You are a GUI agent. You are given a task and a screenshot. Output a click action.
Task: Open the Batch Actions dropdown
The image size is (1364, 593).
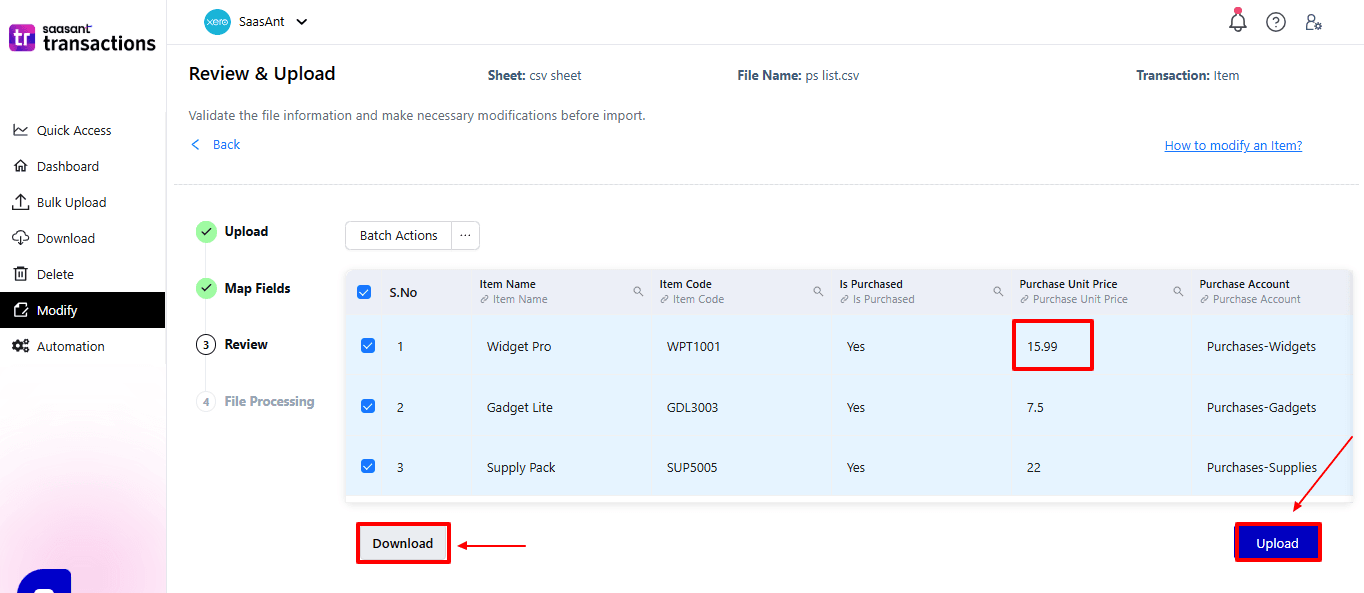pyautogui.click(x=398, y=236)
